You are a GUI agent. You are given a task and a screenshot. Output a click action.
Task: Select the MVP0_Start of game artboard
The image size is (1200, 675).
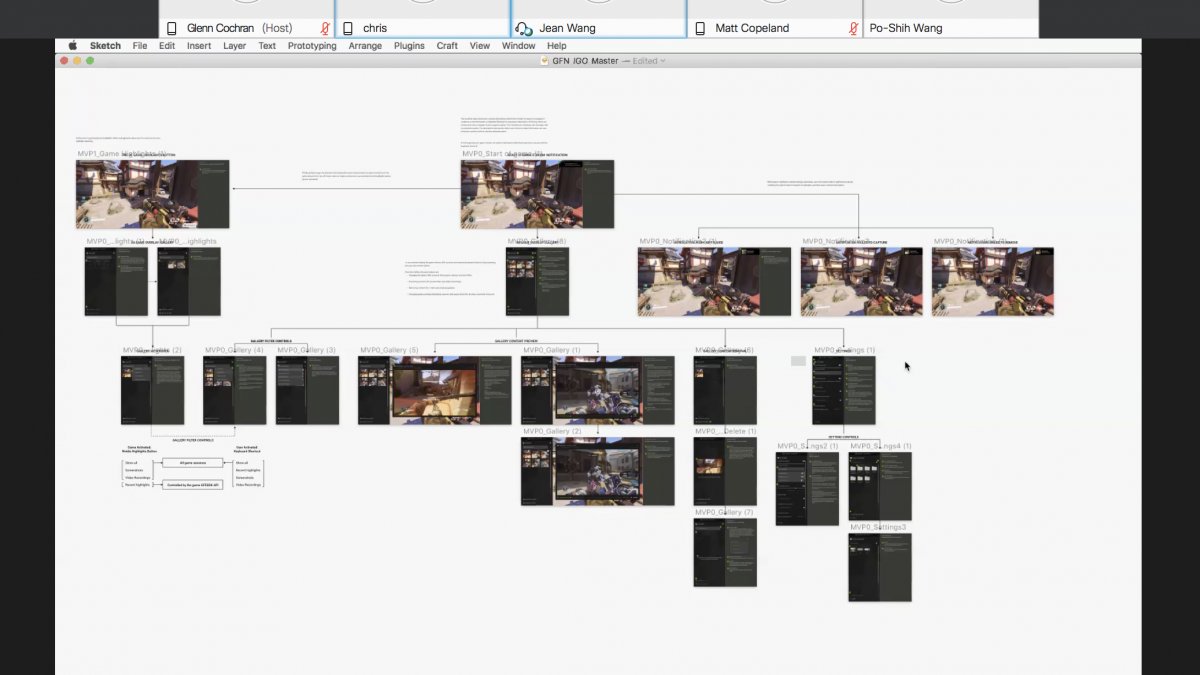(537, 194)
